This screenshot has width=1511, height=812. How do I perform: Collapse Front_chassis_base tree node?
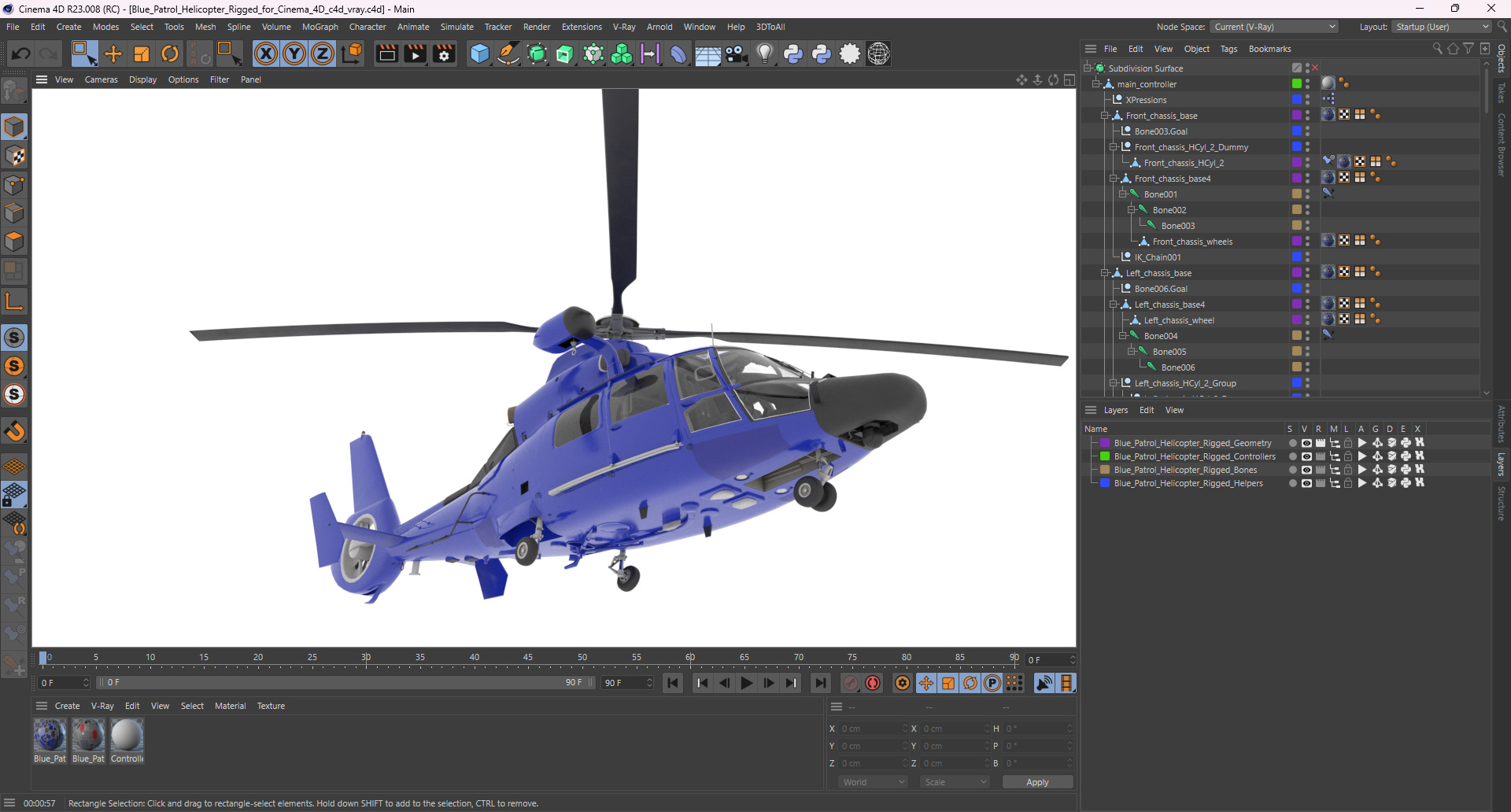(x=1105, y=116)
